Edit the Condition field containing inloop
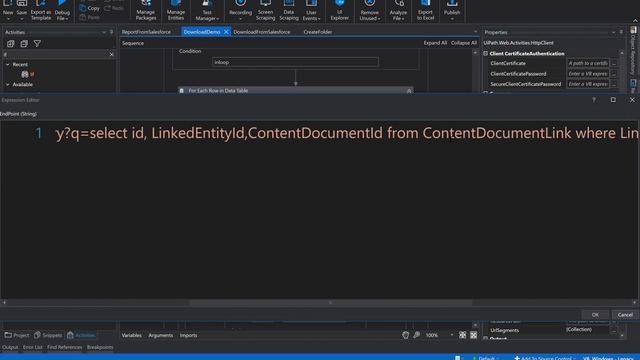 pyautogui.click(x=295, y=62)
